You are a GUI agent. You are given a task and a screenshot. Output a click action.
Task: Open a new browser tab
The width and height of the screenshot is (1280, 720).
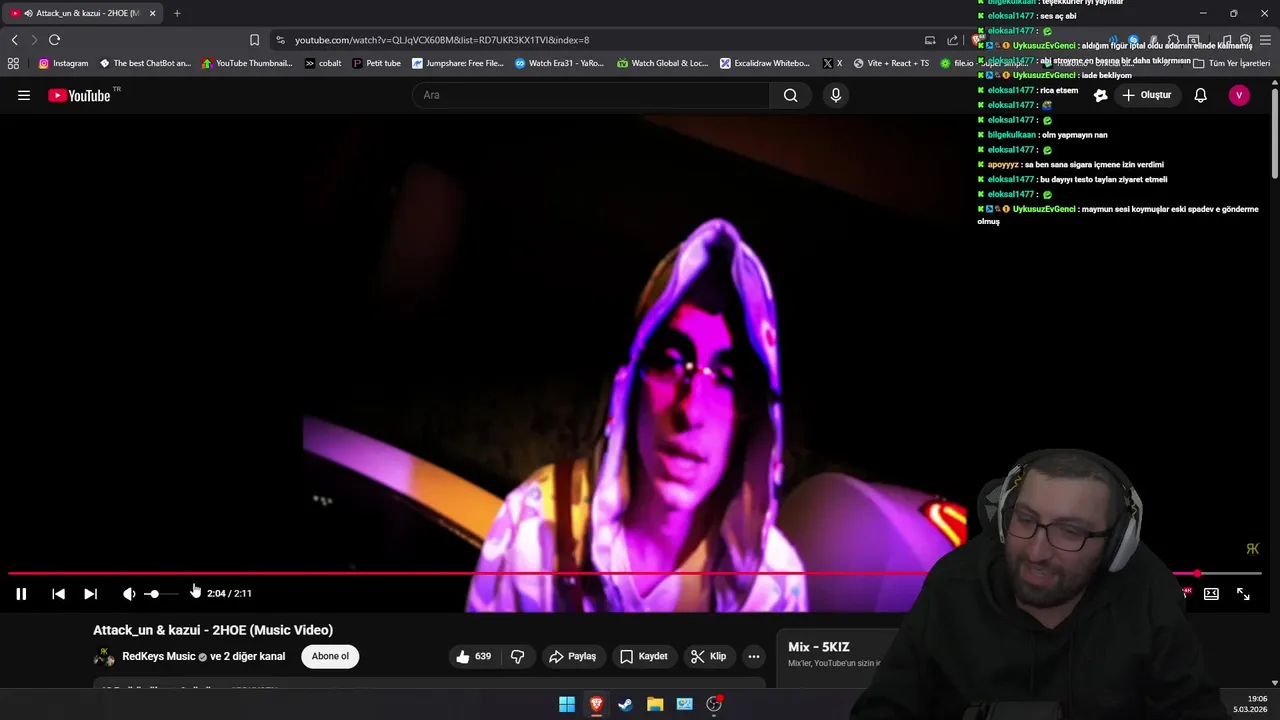[177, 13]
